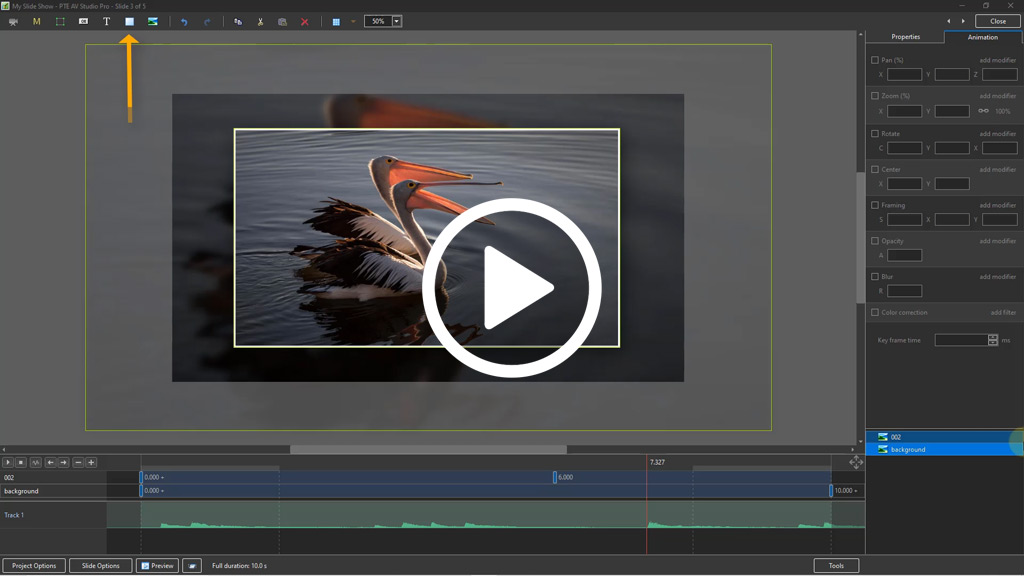Enable the Center checkbox

pos(875,169)
